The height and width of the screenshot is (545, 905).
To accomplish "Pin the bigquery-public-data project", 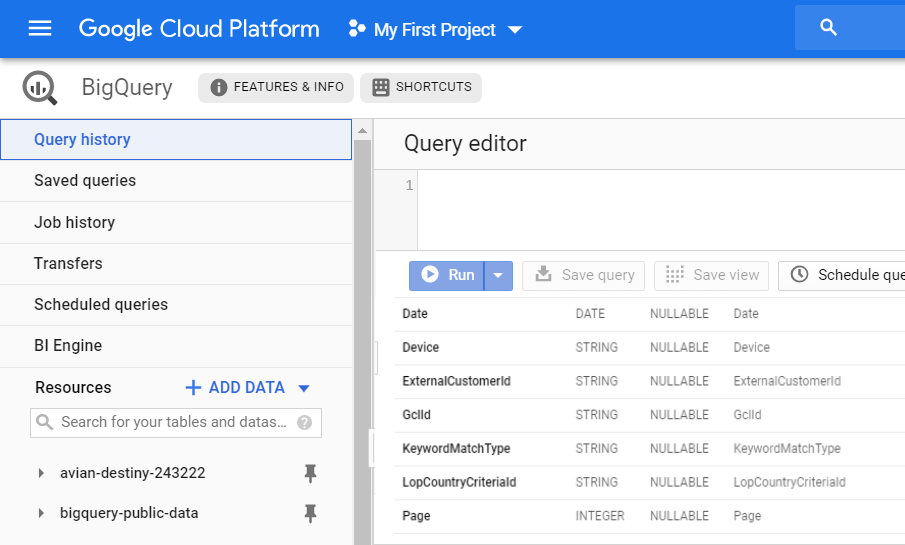I will pyautogui.click(x=310, y=514).
